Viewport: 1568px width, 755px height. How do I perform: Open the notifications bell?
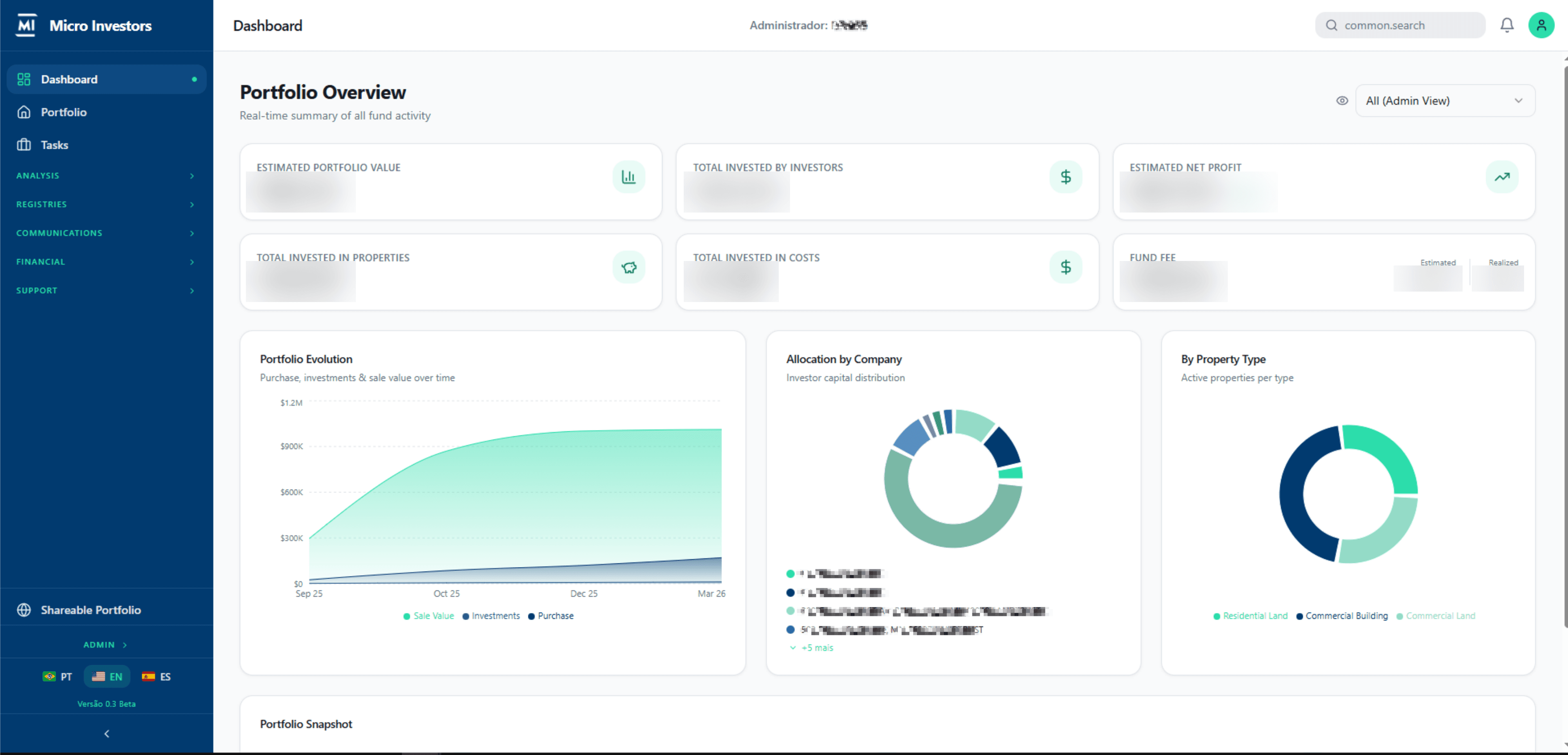coord(1506,25)
